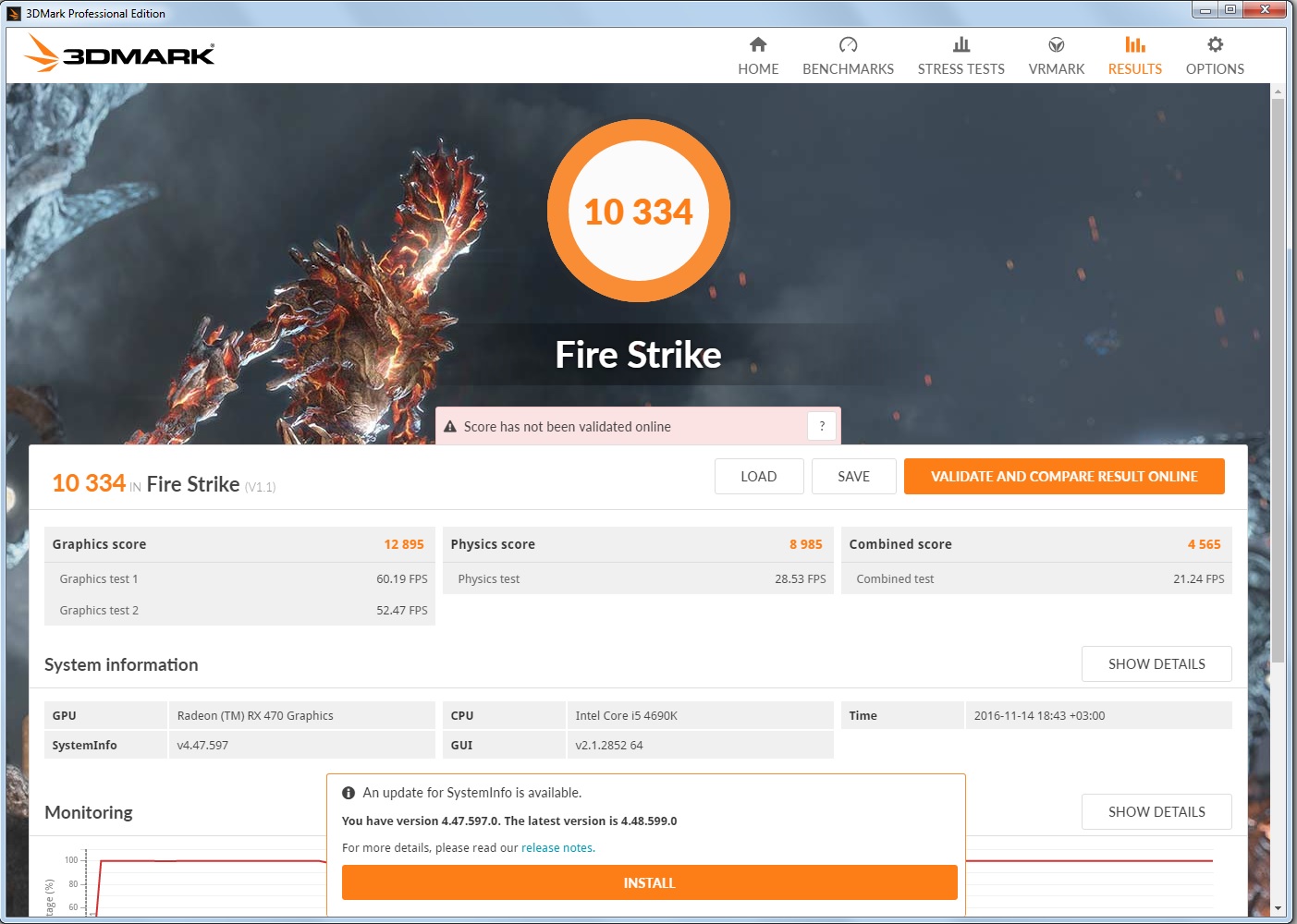Viewport: 1297px width, 924px height.
Task: Click the Physics score label
Action: (493, 544)
